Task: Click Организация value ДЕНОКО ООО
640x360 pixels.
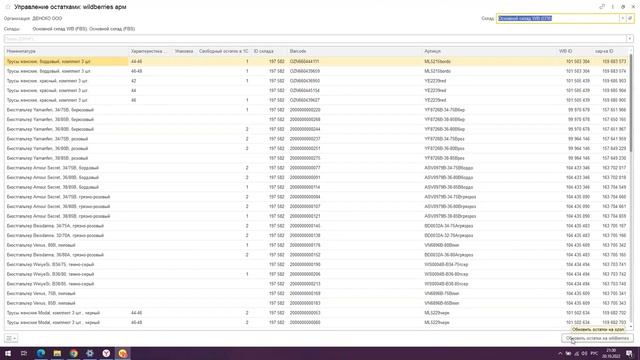Action: [47, 18]
